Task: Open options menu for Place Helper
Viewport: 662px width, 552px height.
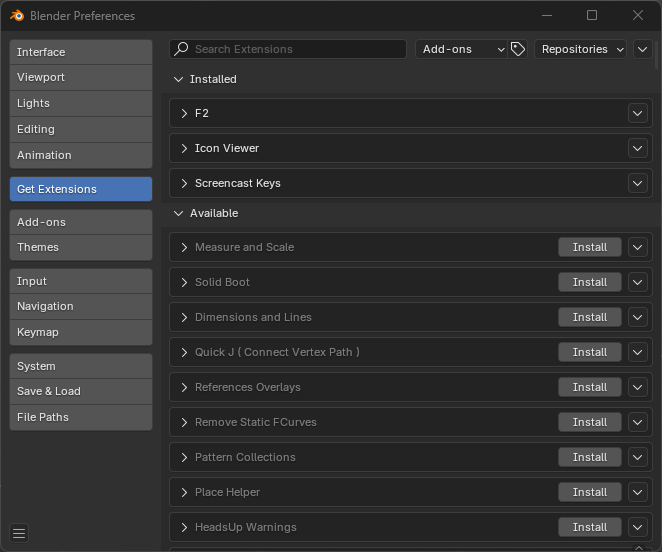Action: click(x=638, y=492)
